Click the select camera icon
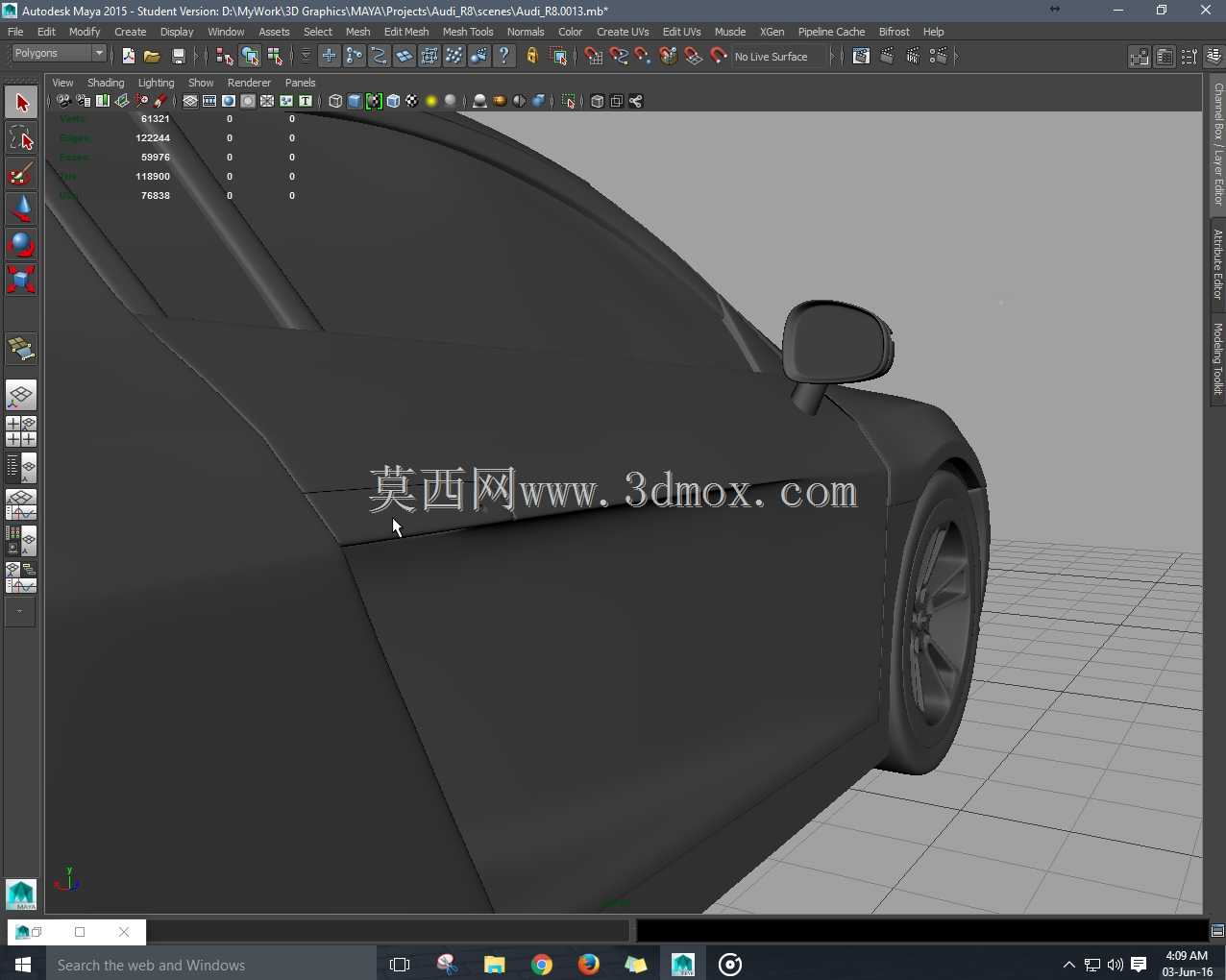The width and height of the screenshot is (1226, 980). [63, 101]
